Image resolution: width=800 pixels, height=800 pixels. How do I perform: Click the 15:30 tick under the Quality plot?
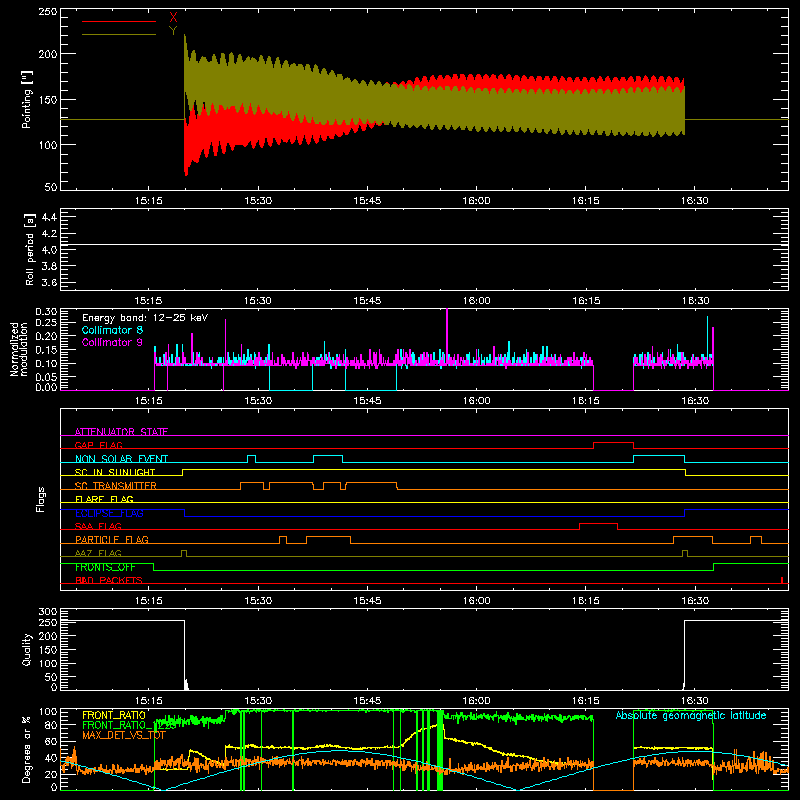(258, 701)
